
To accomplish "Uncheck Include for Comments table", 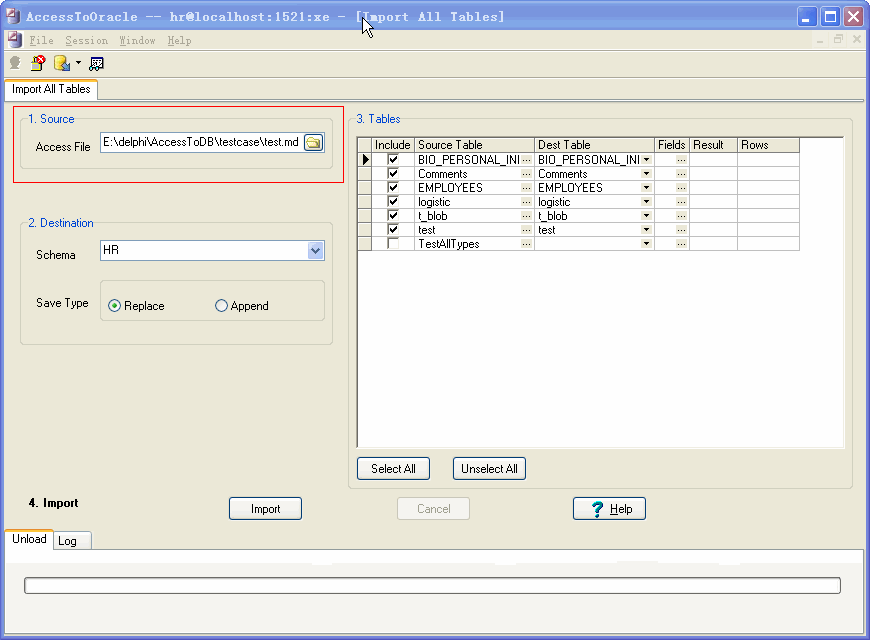I will (393, 174).
